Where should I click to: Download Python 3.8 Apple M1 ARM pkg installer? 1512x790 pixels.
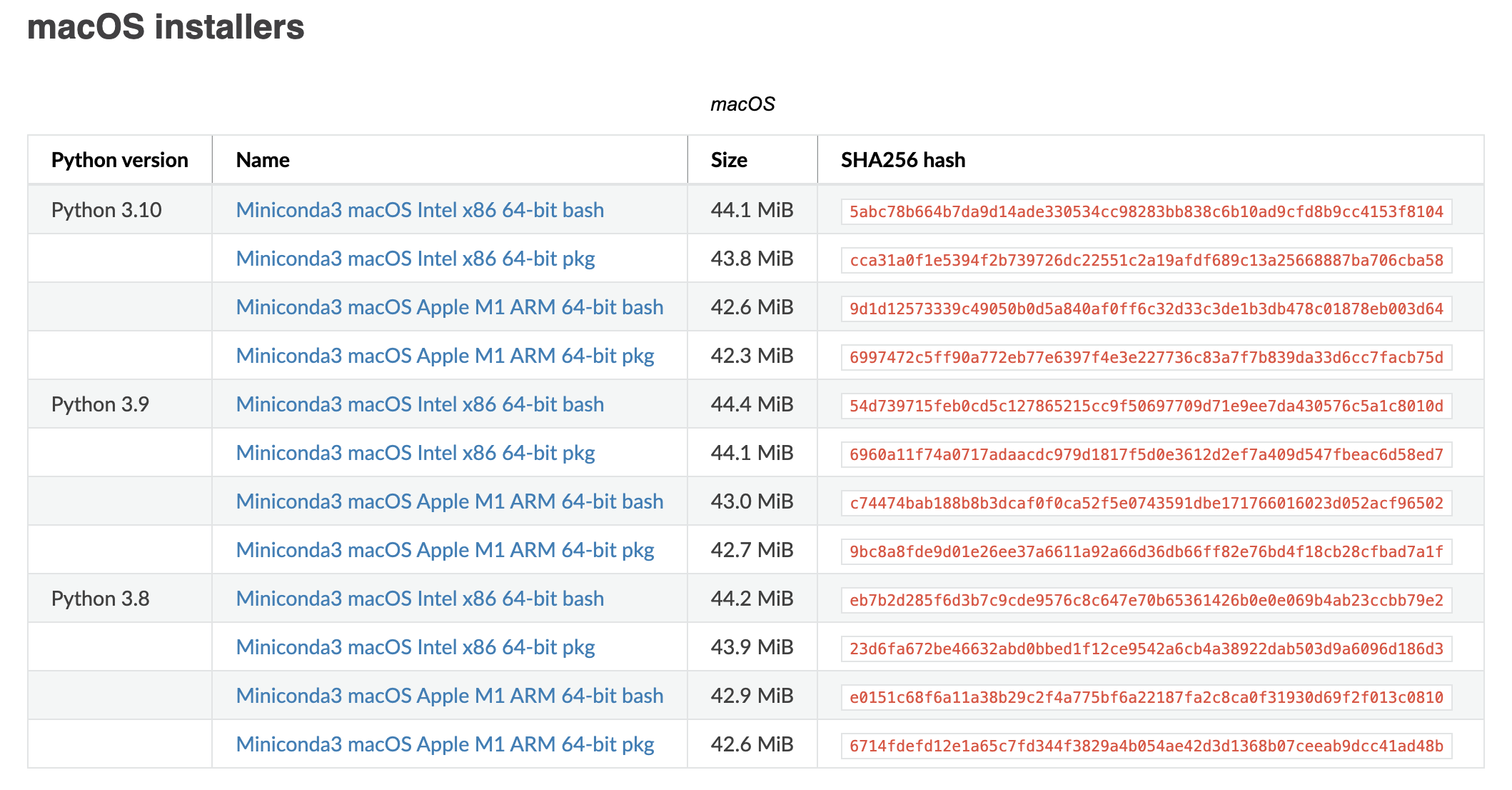click(x=445, y=744)
